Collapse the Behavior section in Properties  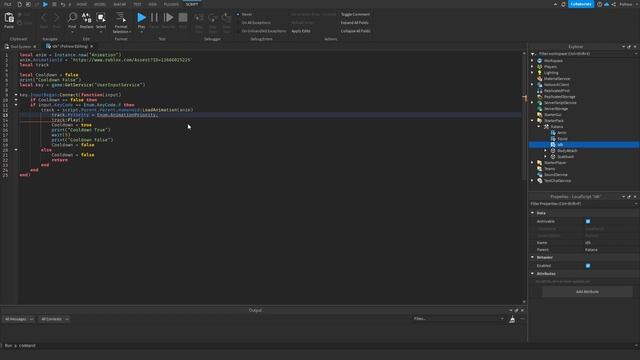click(532, 257)
